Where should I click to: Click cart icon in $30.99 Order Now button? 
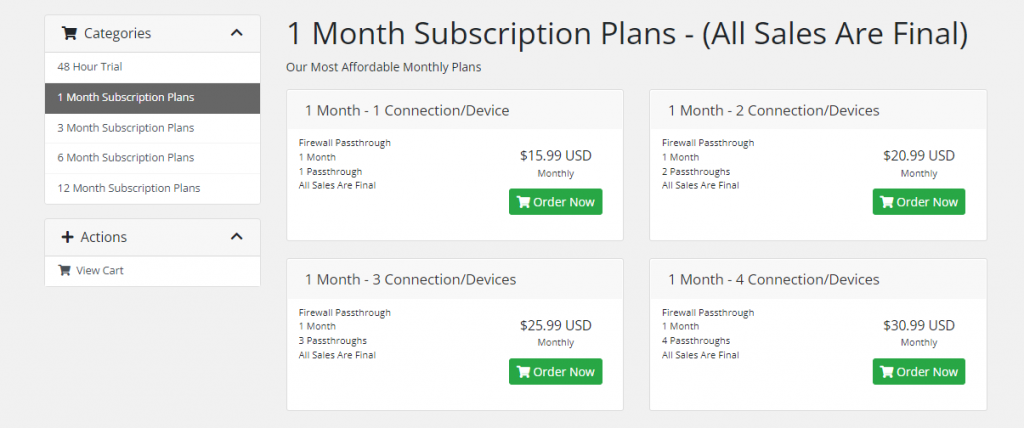tap(886, 372)
